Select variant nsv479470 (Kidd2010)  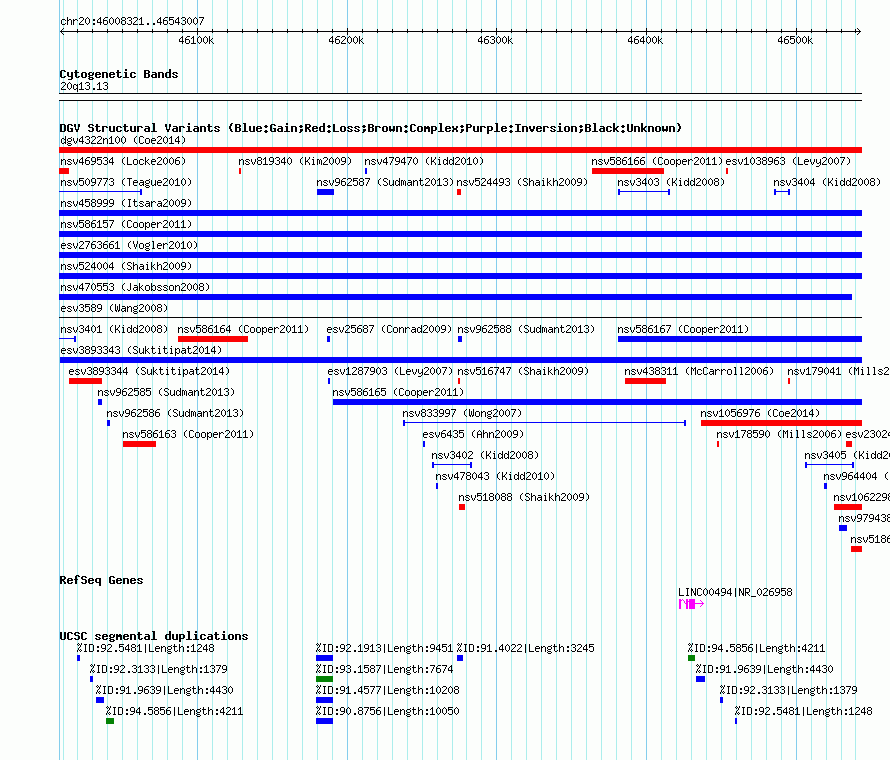click(x=424, y=161)
